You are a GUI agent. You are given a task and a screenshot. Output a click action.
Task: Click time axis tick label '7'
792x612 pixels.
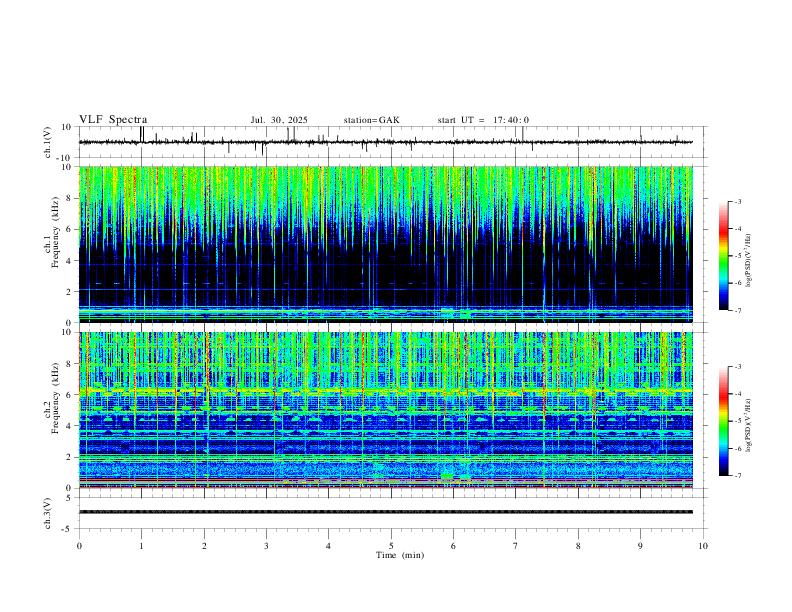tap(516, 546)
